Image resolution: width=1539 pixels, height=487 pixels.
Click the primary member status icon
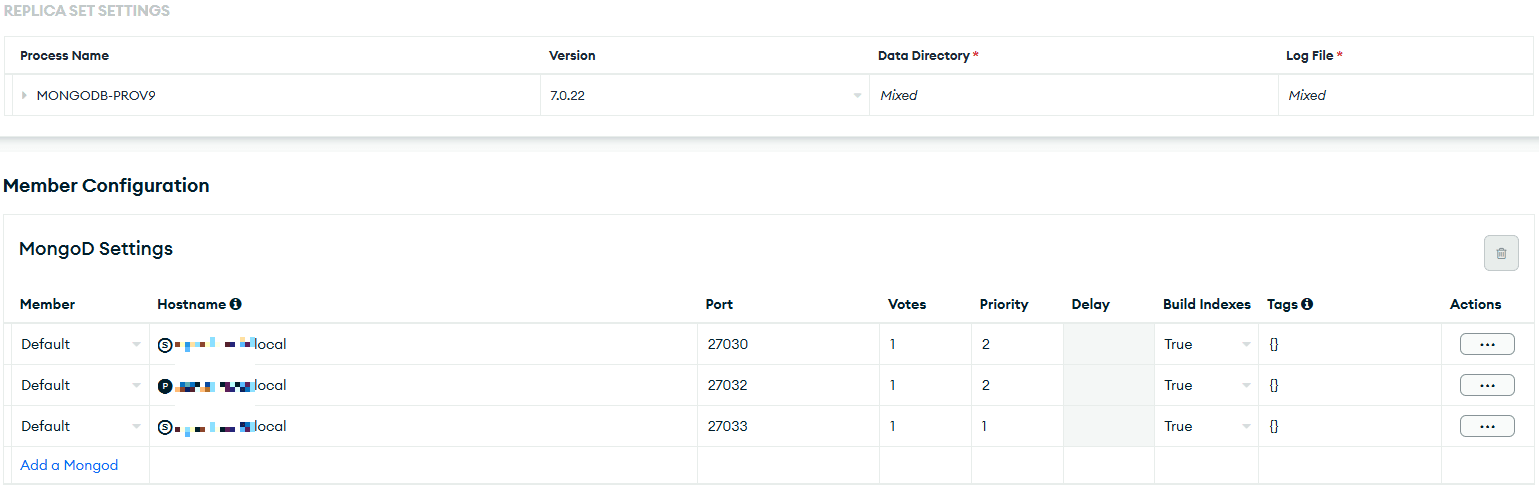[x=165, y=386]
